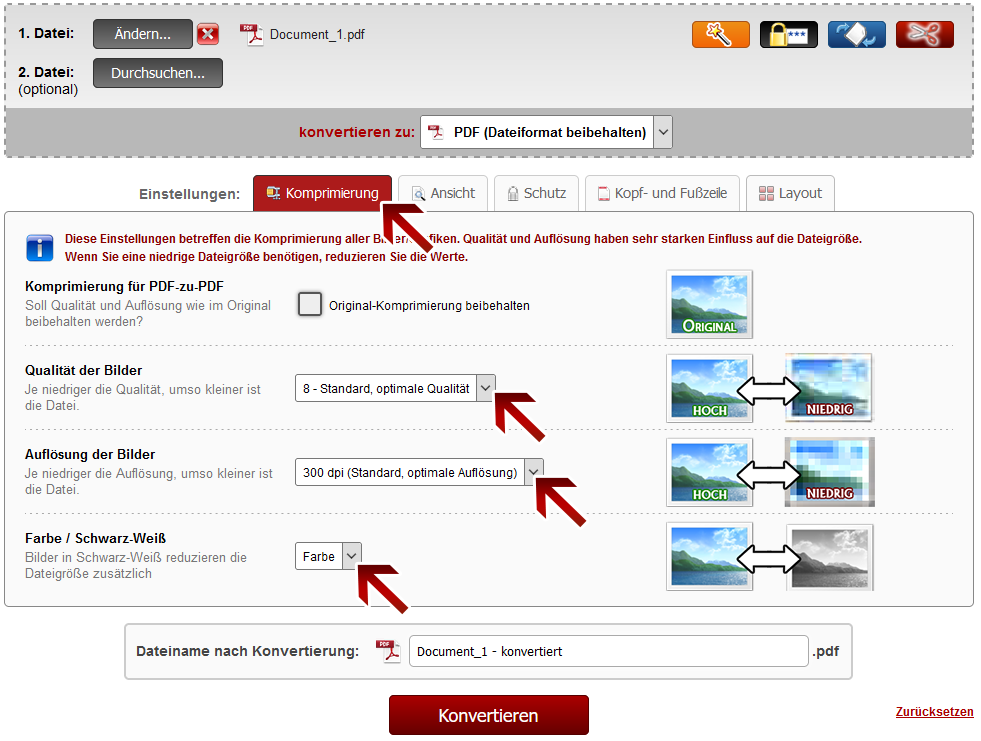Viewport: 981px width, 741px height.
Task: Open the Kopf- und Fußzeile tab
Action: point(662,193)
